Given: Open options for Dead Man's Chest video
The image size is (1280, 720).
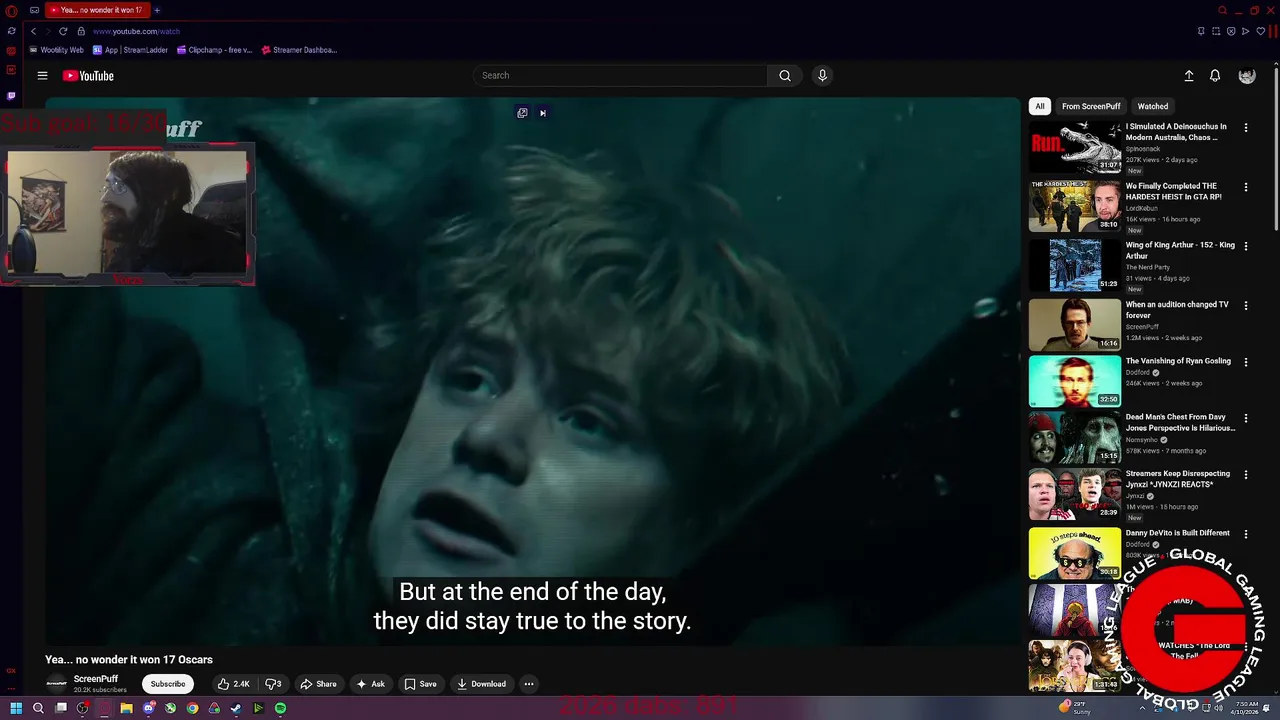Looking at the screenshot, I should (1246, 418).
